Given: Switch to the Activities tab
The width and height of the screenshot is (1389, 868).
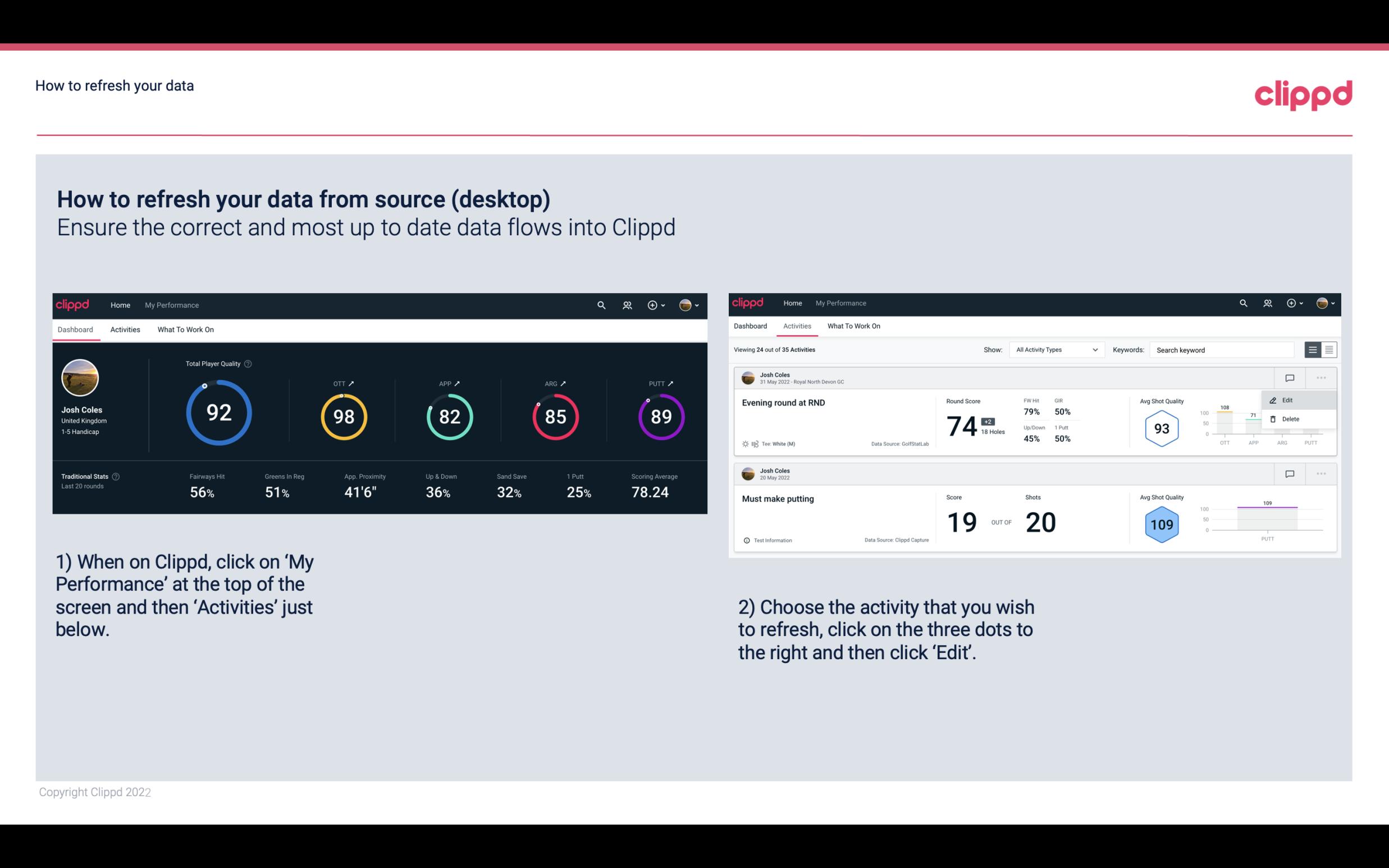Looking at the screenshot, I should (x=124, y=328).
